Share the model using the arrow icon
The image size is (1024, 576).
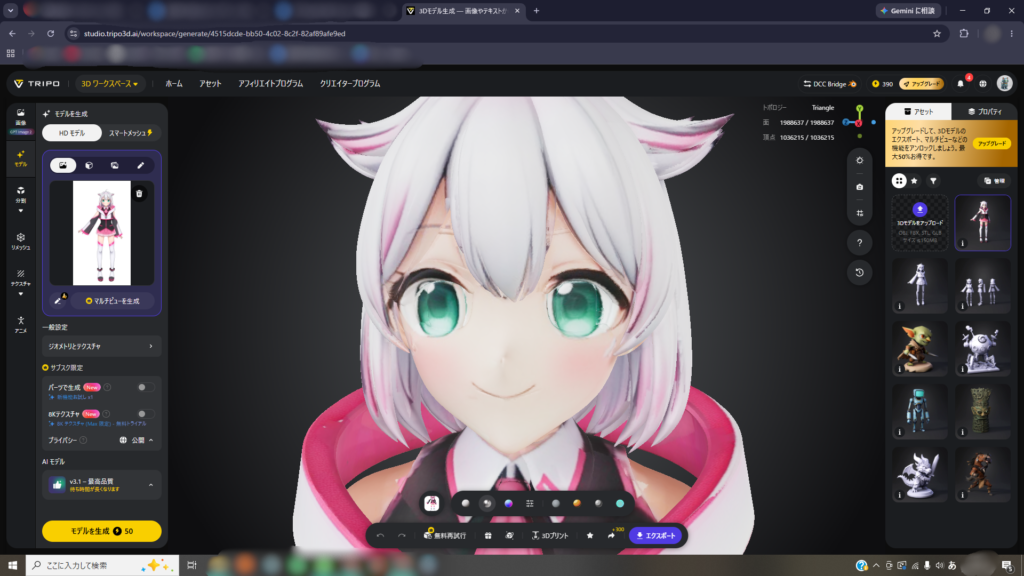(611, 536)
